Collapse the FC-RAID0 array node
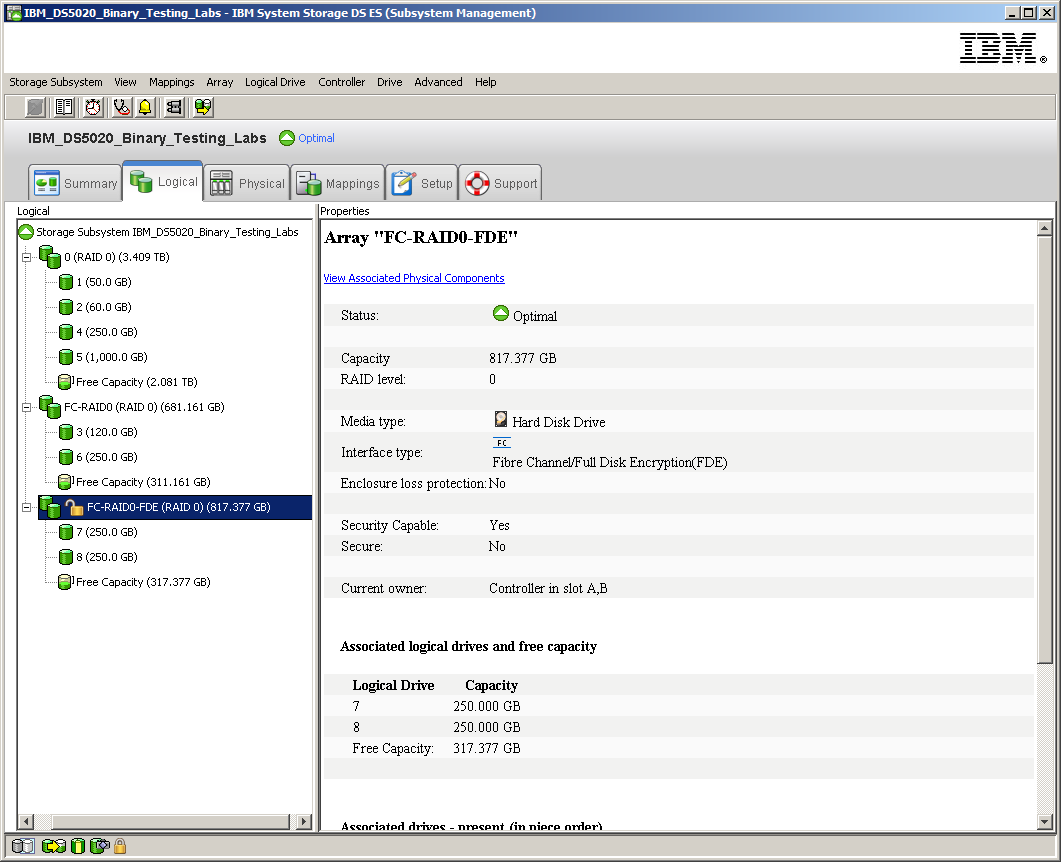Image resolution: width=1061 pixels, height=862 pixels. [26, 407]
